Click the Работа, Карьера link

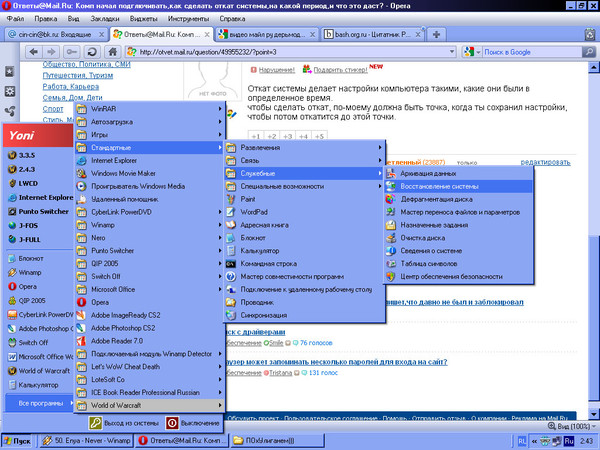coord(71,86)
